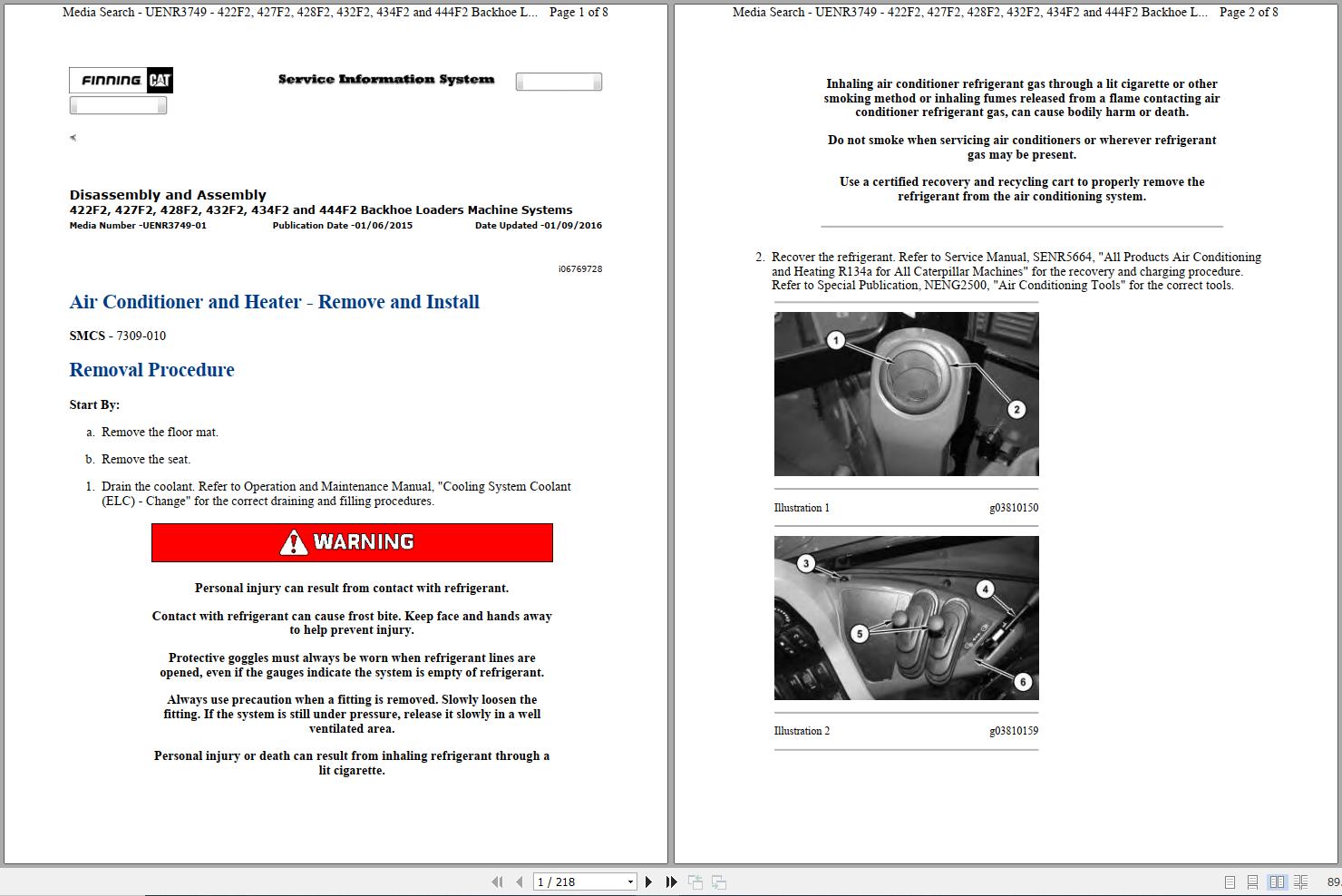Choose two-page continuous view layout

(1300, 881)
